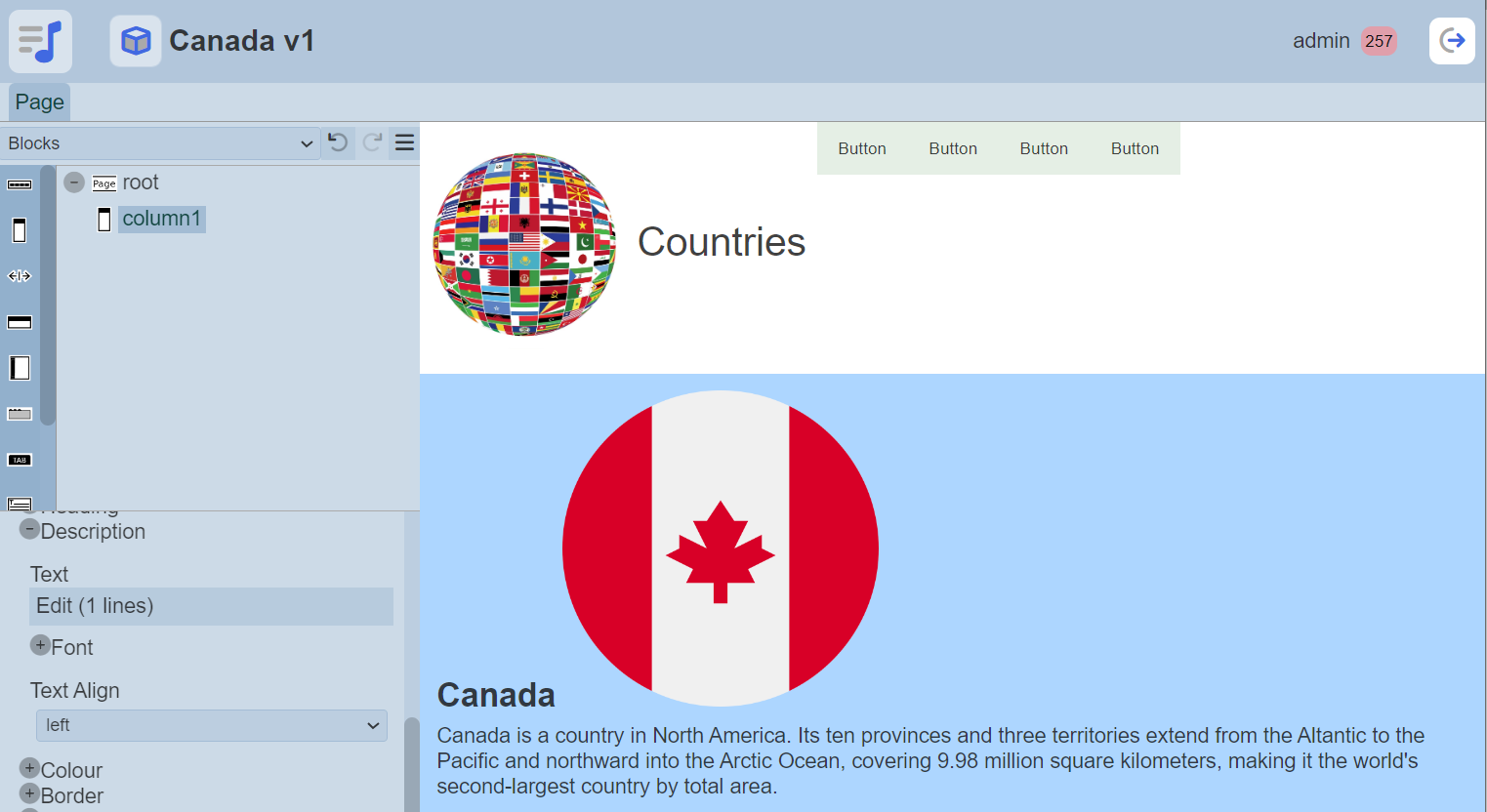The width and height of the screenshot is (1487, 812).
Task: Open the Blocks dropdown
Action: [159, 143]
